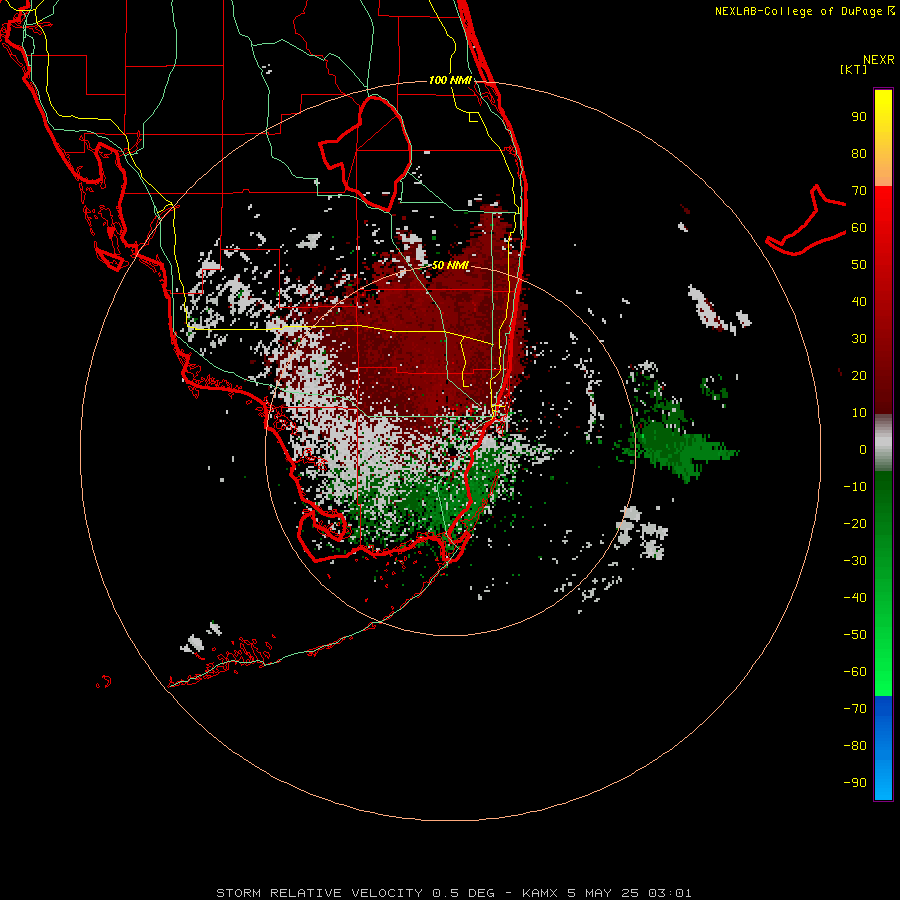
Task: Select the -30 value on the velocity scale
Action: click(x=855, y=561)
